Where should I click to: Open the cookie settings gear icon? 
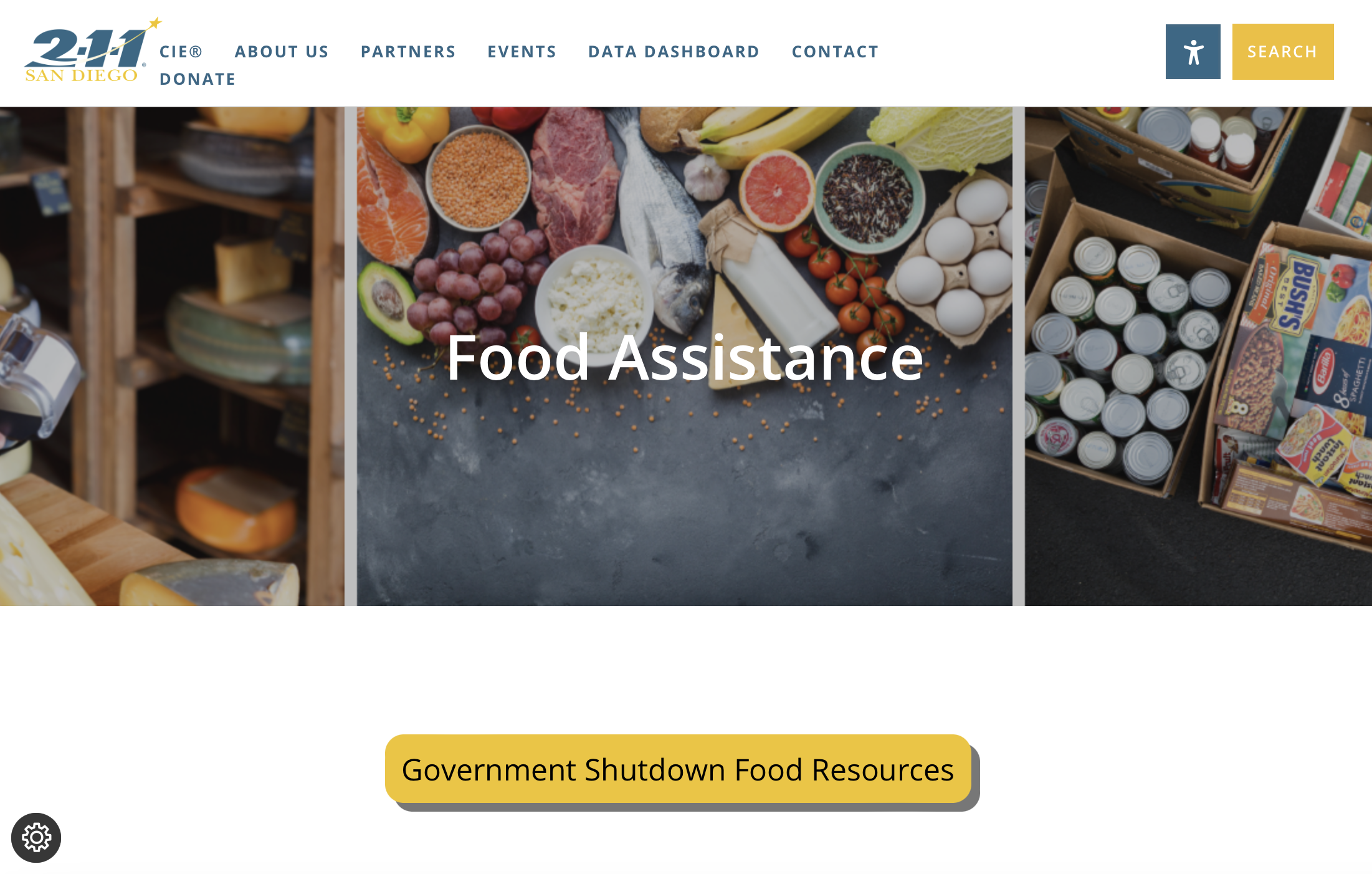pos(36,837)
